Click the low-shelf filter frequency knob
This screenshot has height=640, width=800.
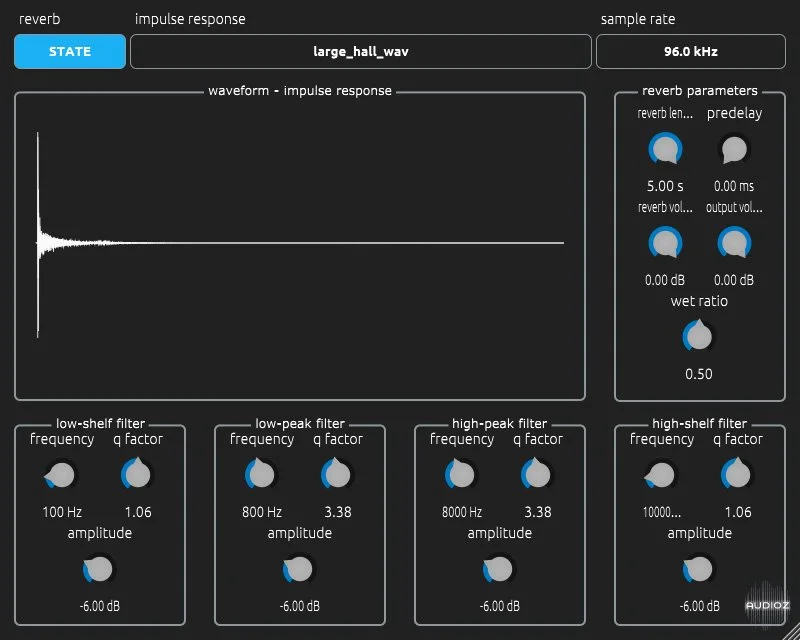tap(61, 475)
